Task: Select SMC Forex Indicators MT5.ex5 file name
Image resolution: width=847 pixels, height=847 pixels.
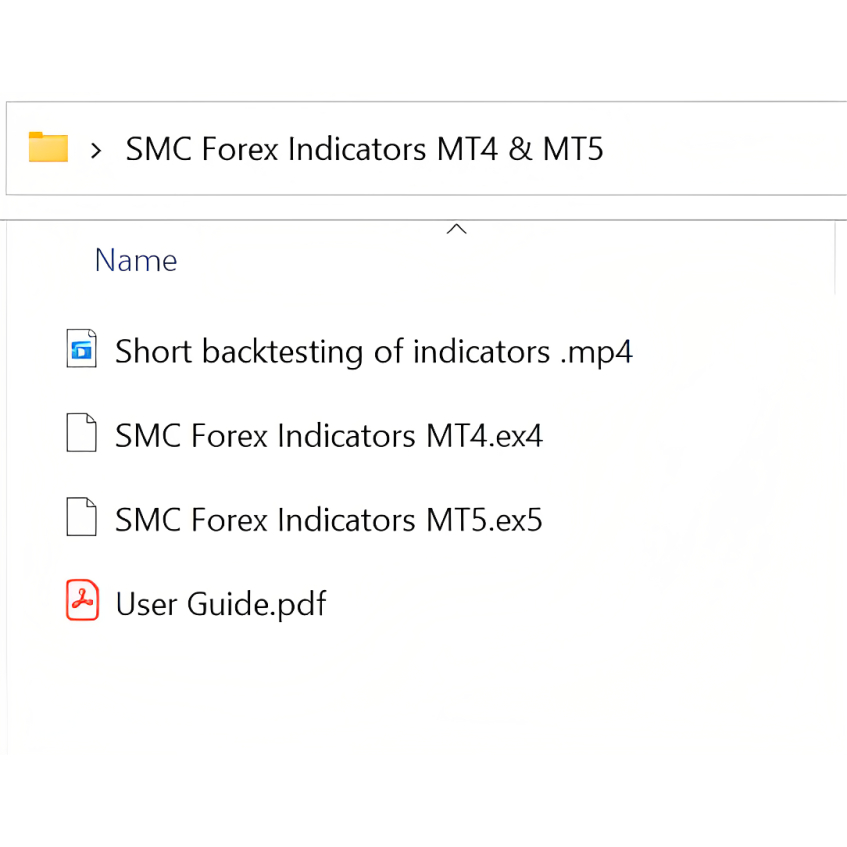Action: pos(328,520)
